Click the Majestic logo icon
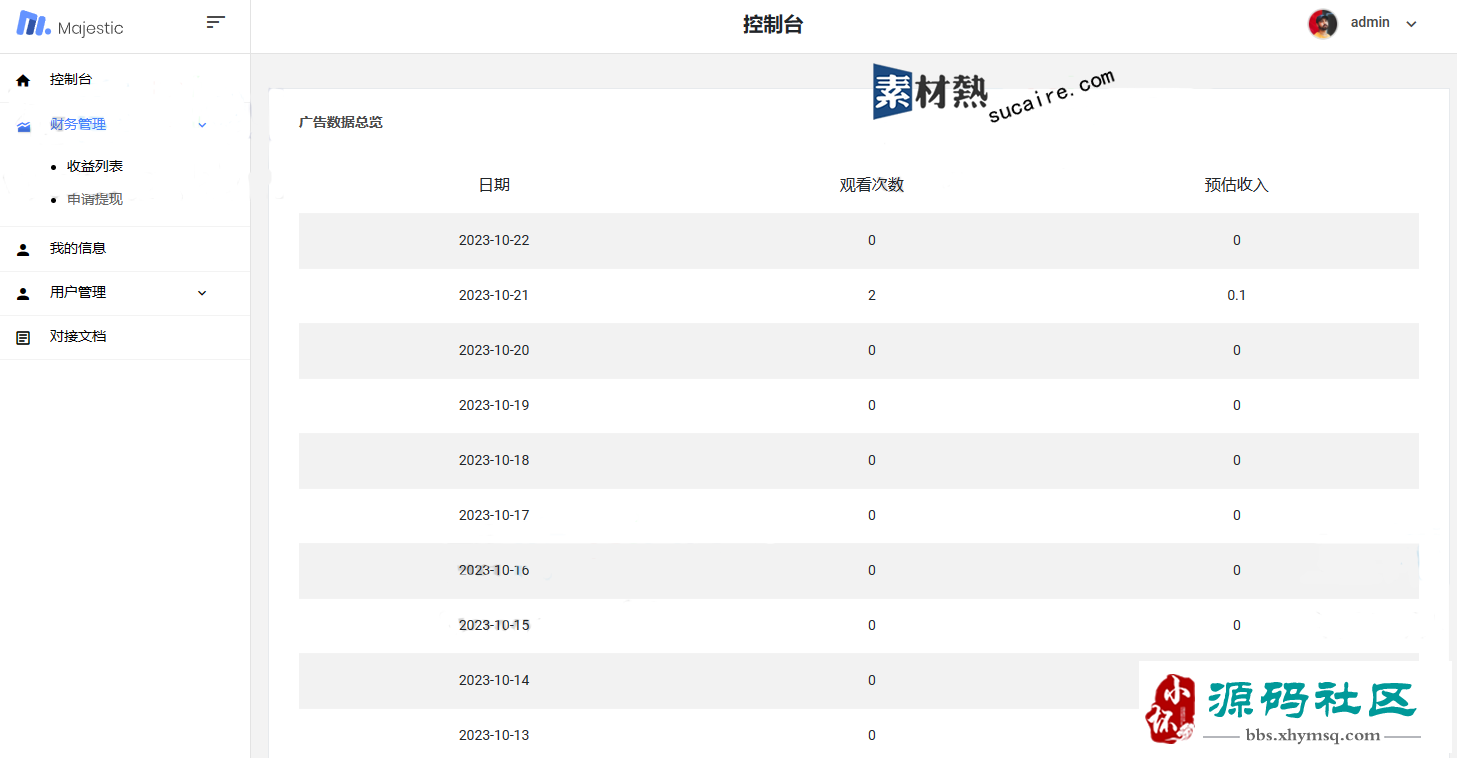This screenshot has height=758, width=1457. pos(33,24)
